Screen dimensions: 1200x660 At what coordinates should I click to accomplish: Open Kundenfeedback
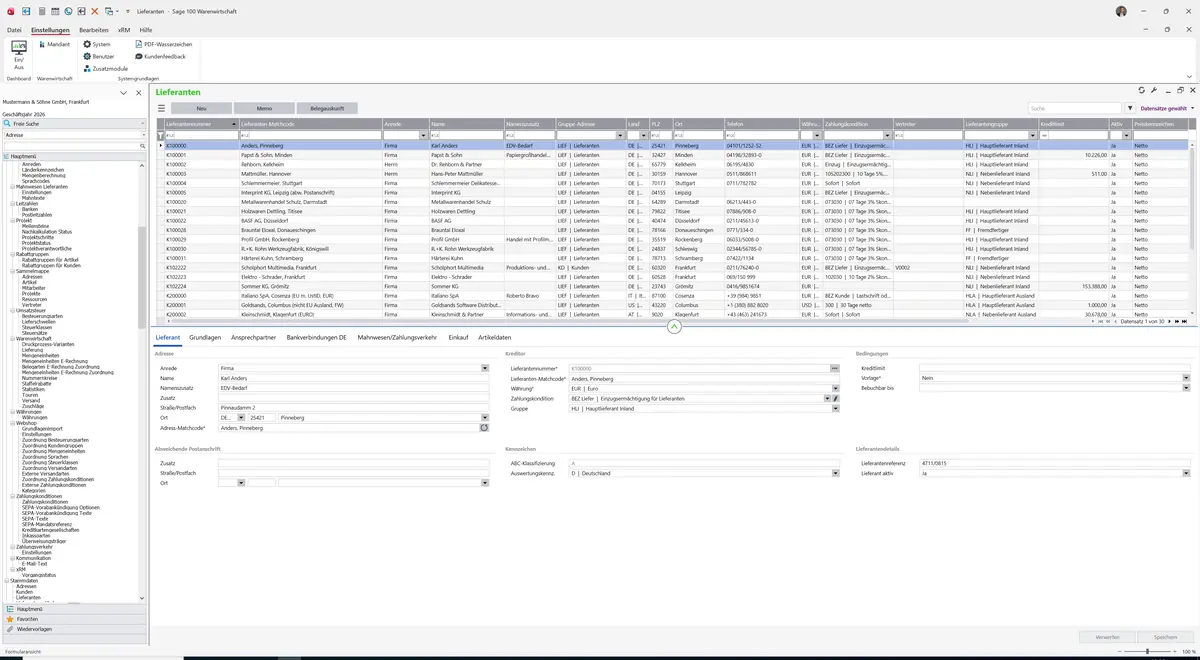click(x=160, y=57)
